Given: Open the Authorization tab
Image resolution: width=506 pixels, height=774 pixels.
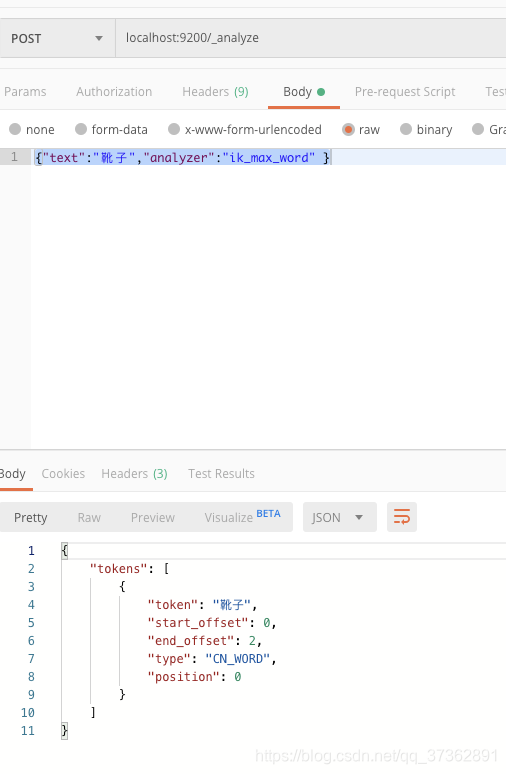Looking at the screenshot, I should click(x=114, y=92).
